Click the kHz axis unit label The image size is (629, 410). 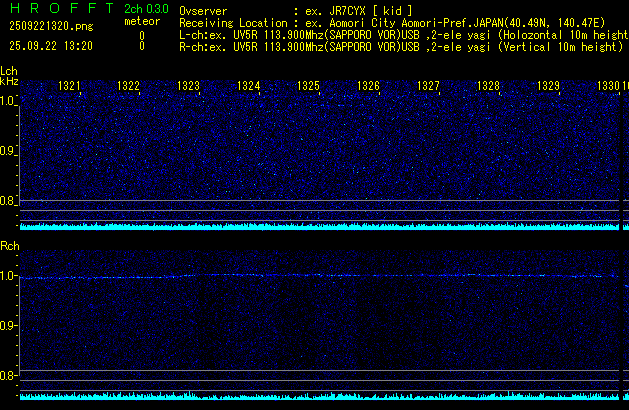(x=9, y=81)
